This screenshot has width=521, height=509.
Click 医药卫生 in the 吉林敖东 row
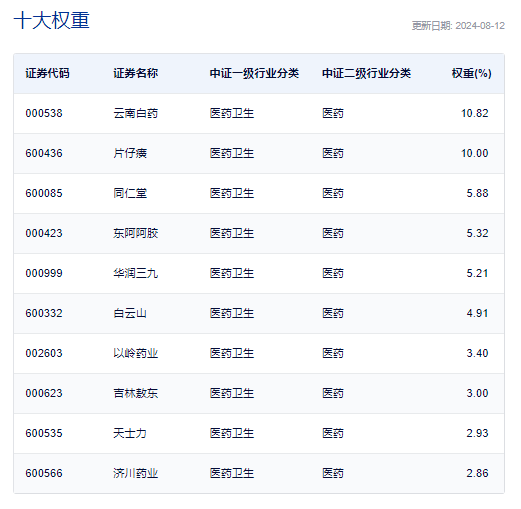[232, 393]
